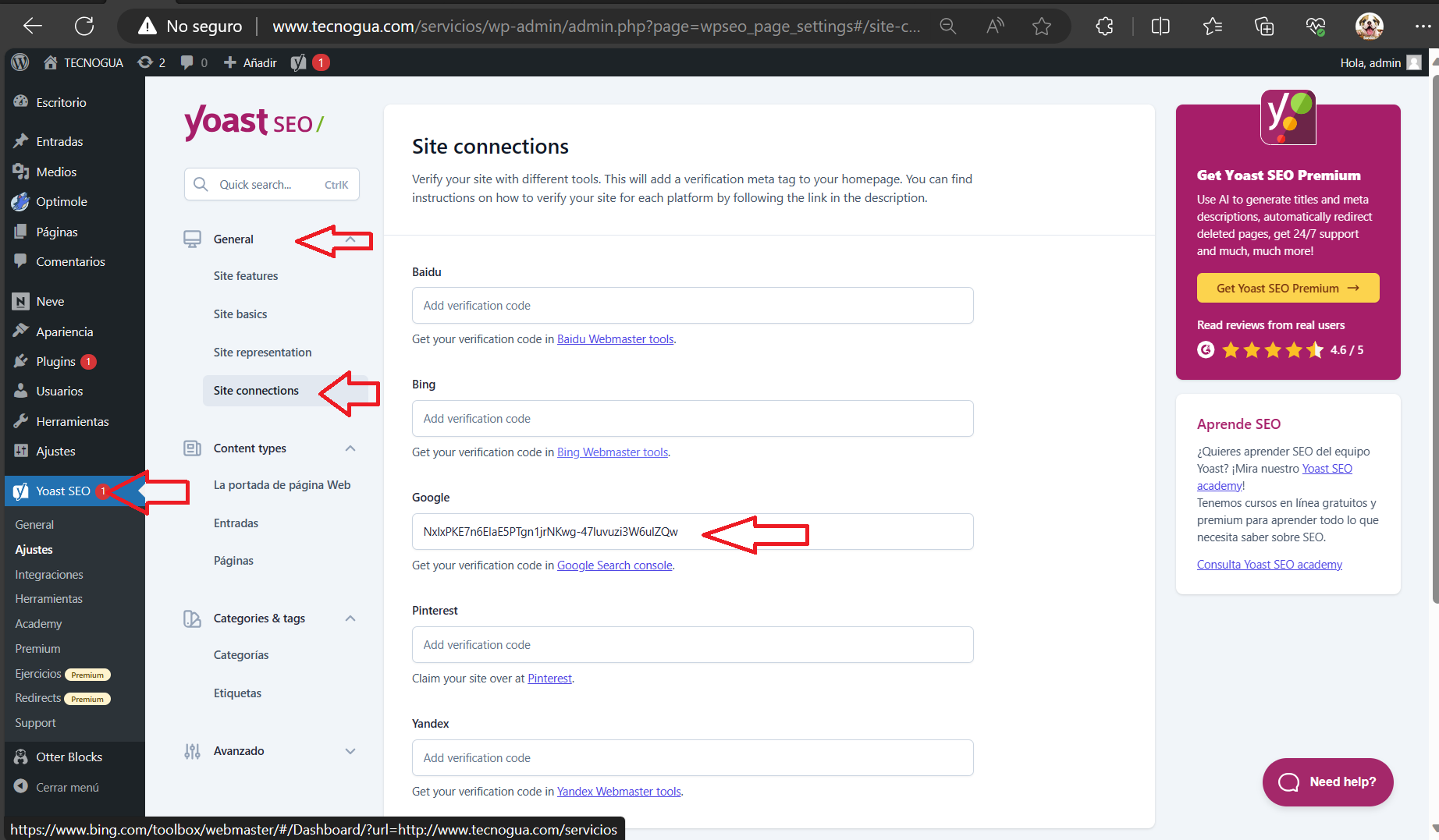This screenshot has width=1439, height=840.
Task: Click the Pinterest verification code field
Action: (693, 645)
